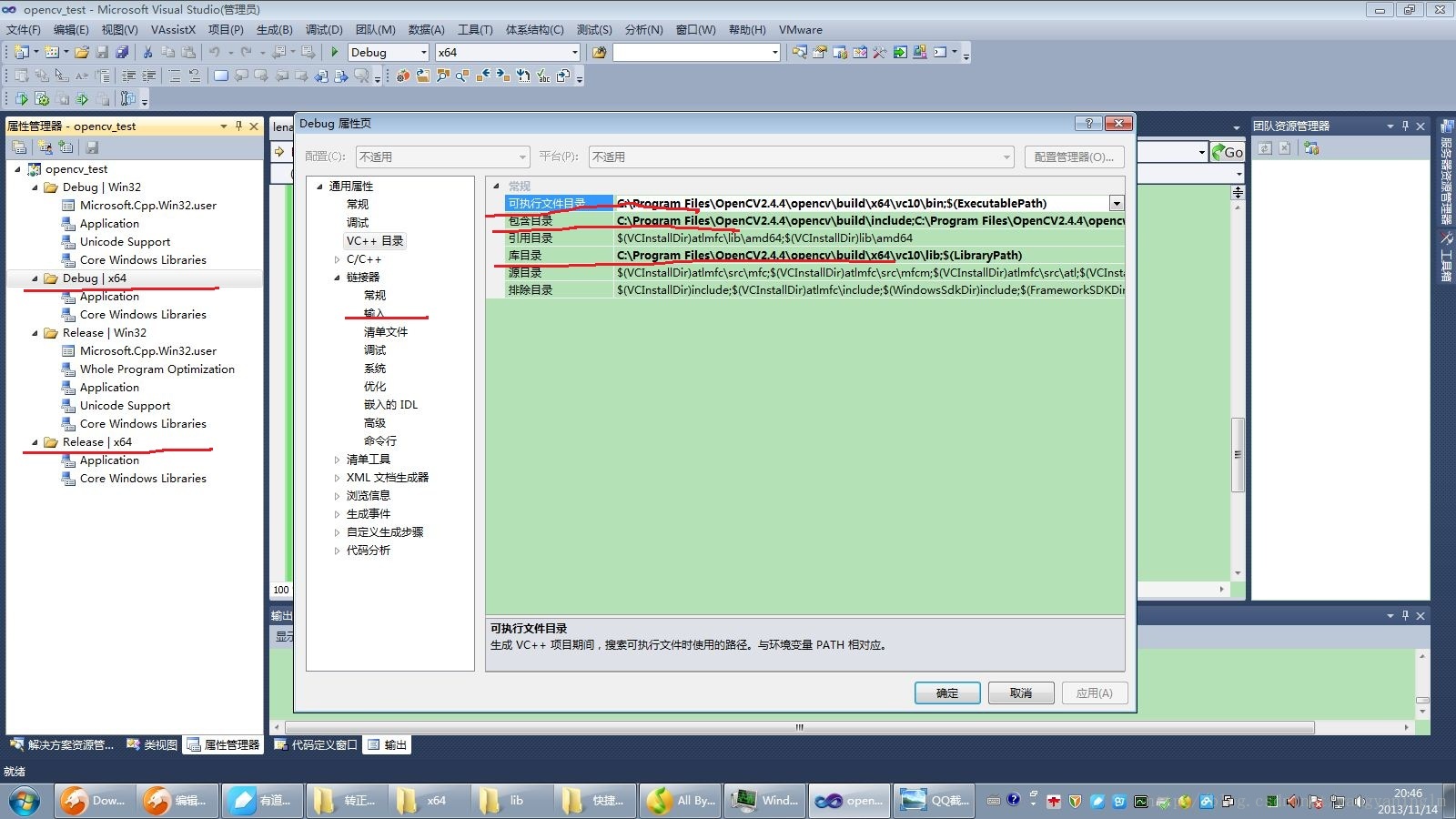Click the VAssistX Spell Check abc icon
The height and width of the screenshot is (819, 1456).
543,76
